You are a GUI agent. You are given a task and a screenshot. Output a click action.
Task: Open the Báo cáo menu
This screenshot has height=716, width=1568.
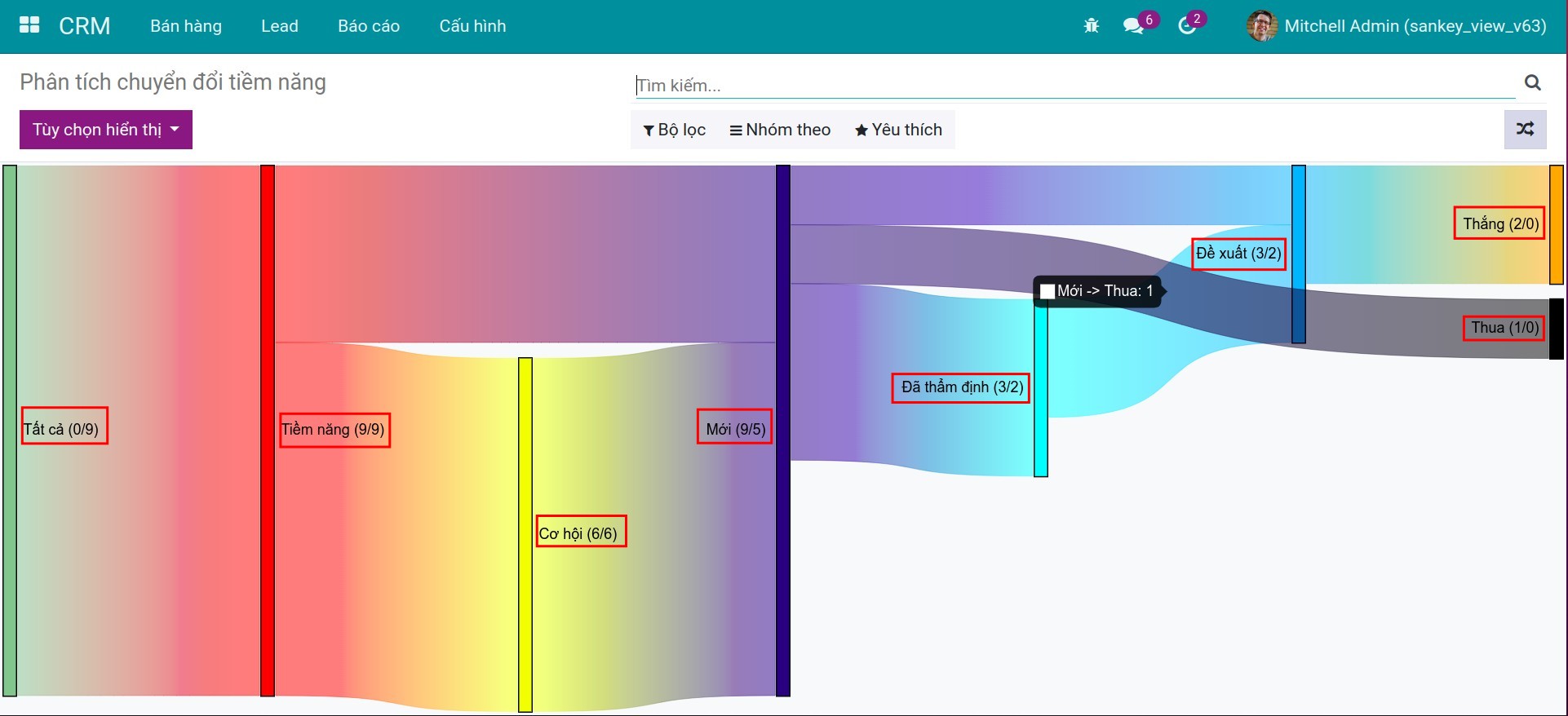coord(369,26)
